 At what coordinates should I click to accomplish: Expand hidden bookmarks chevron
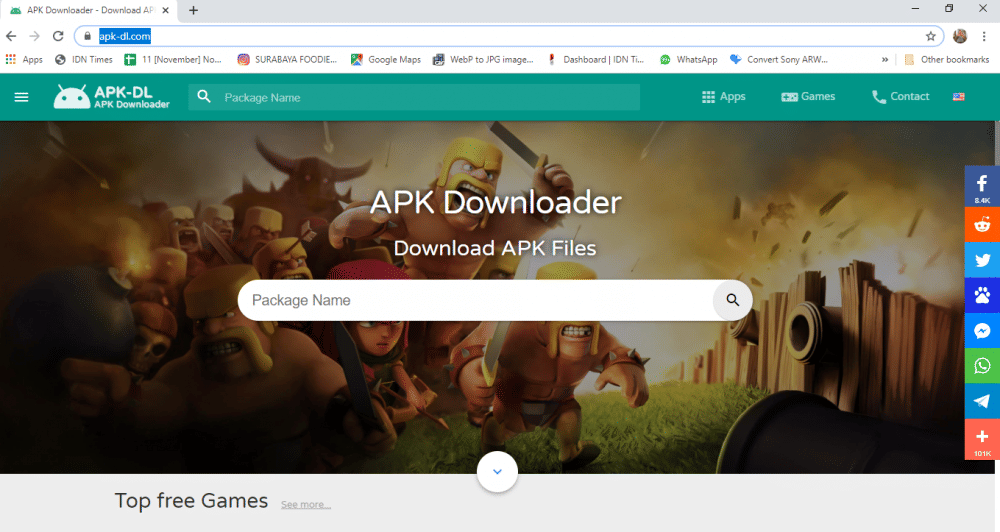pyautogui.click(x=885, y=59)
